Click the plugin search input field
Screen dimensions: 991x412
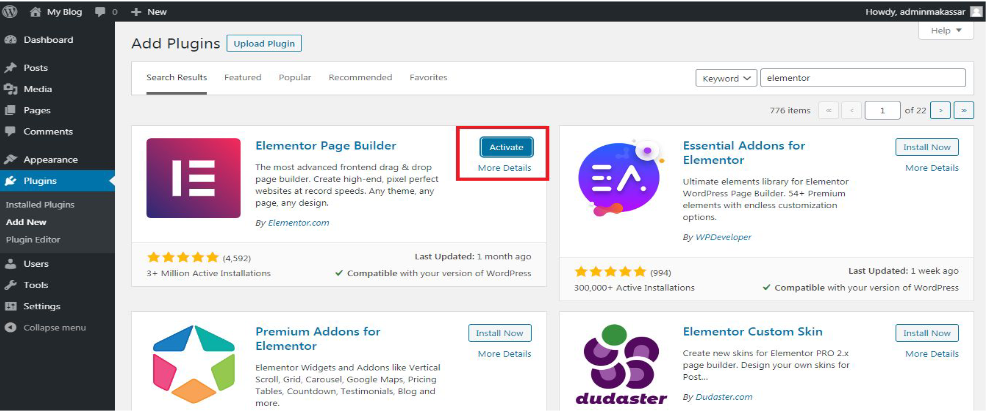click(x=862, y=78)
